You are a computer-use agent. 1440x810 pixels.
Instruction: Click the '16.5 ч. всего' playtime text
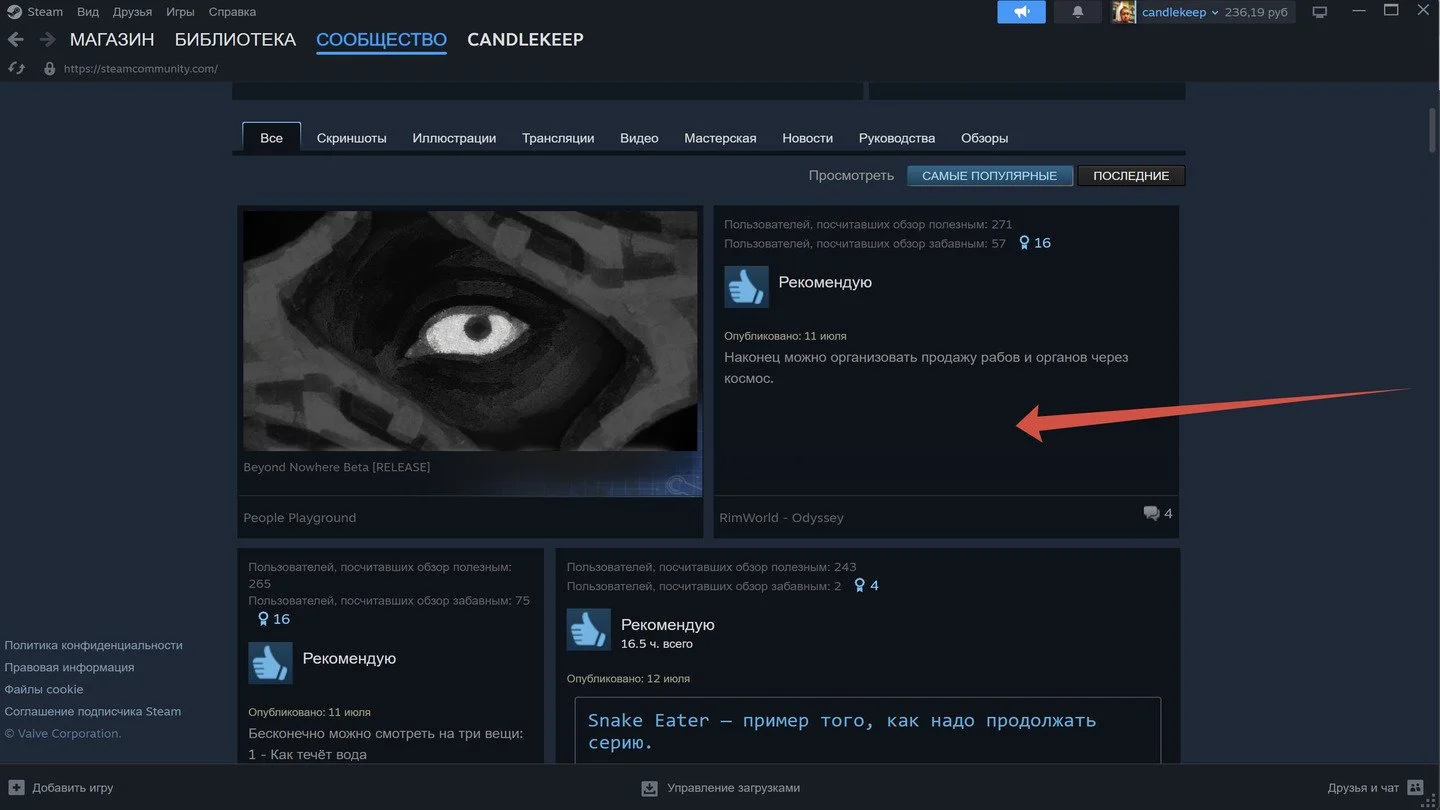tap(656, 644)
